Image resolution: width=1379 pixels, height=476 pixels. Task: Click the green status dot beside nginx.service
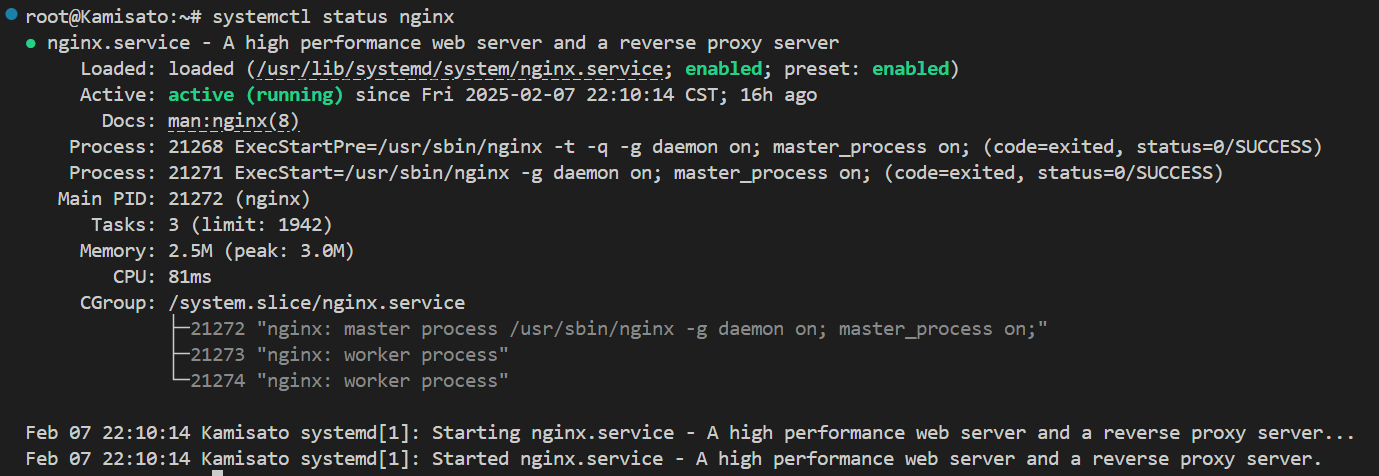pyautogui.click(x=32, y=44)
